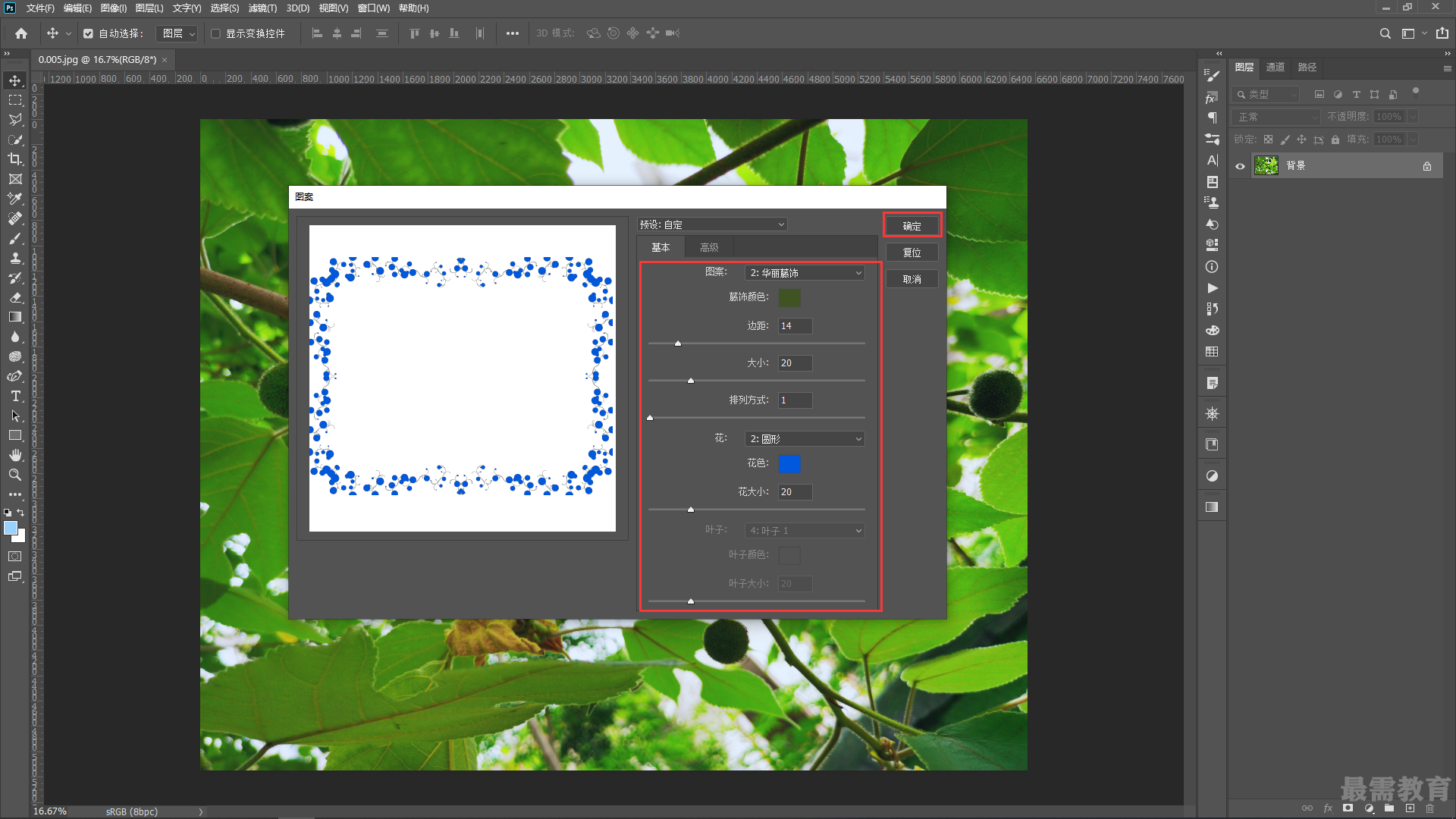Image resolution: width=1456 pixels, height=819 pixels.
Task: Select the History Brush tool
Action: 15,278
